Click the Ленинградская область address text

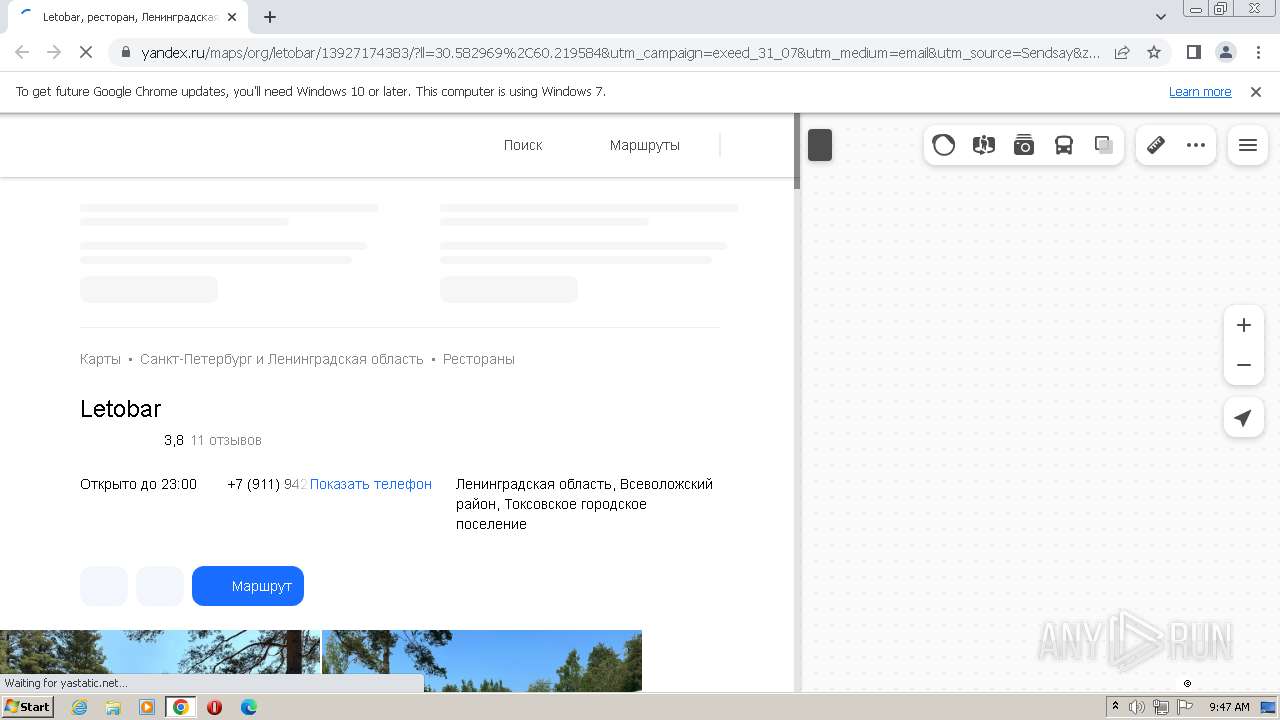[585, 504]
